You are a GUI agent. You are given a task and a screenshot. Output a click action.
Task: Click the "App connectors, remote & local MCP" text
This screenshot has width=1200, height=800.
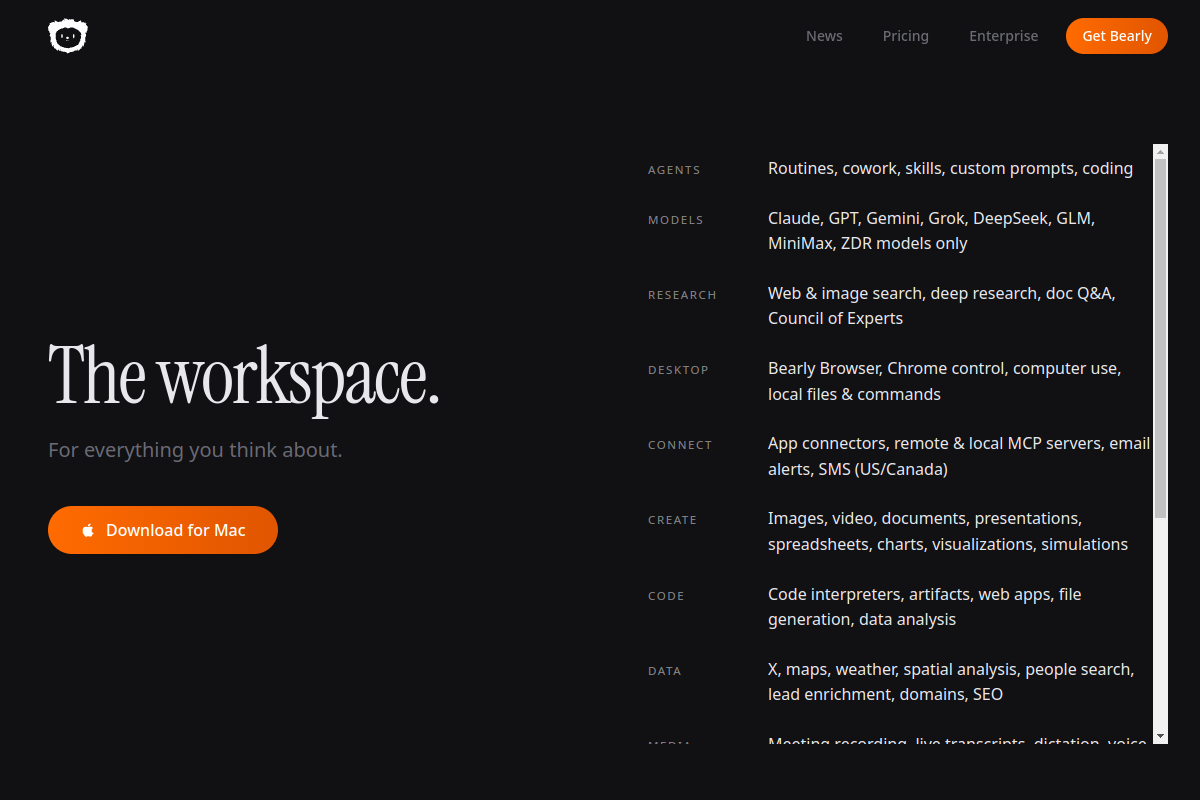[959, 456]
